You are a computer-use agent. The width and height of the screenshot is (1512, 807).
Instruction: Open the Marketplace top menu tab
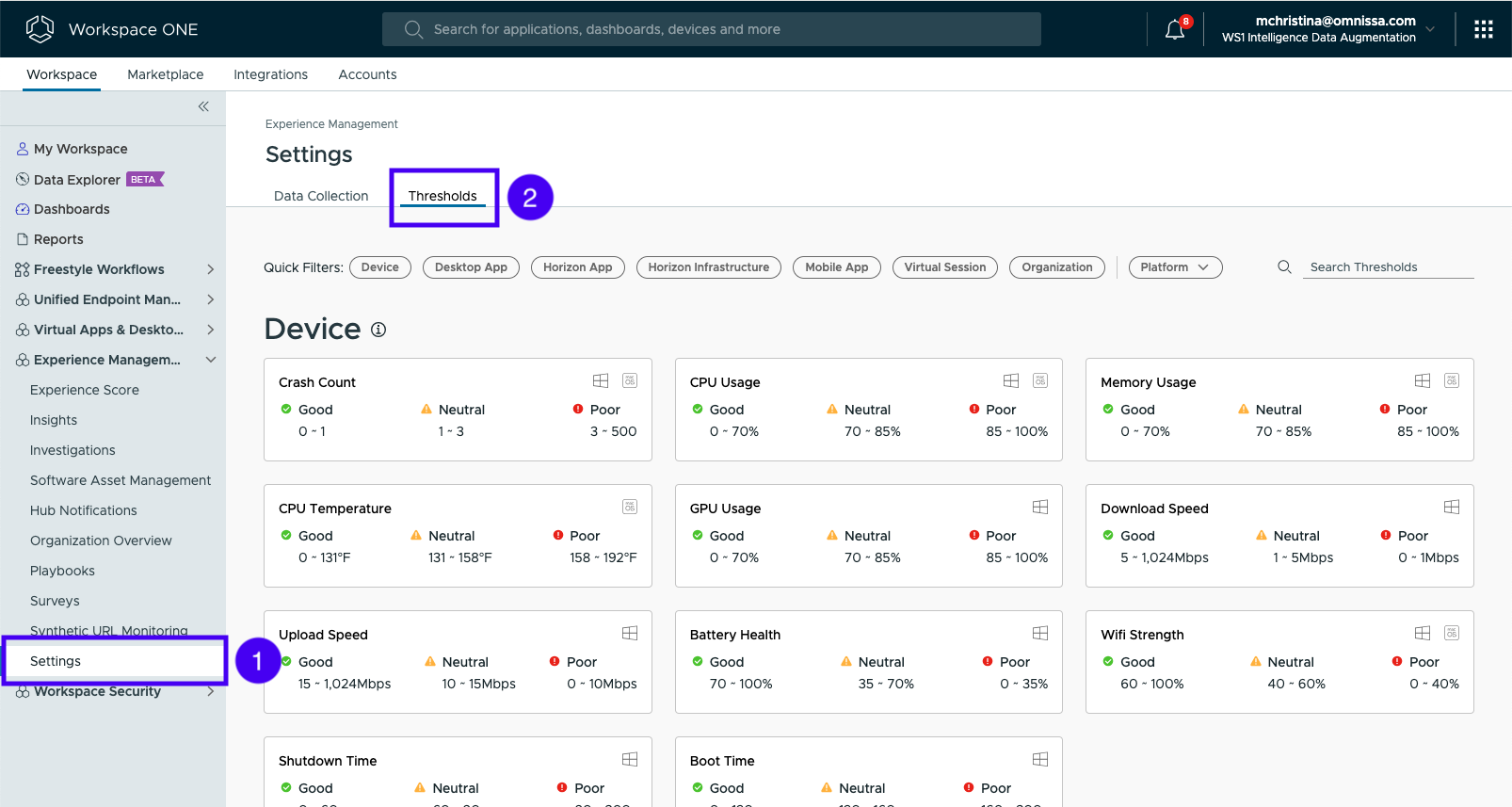tap(166, 74)
